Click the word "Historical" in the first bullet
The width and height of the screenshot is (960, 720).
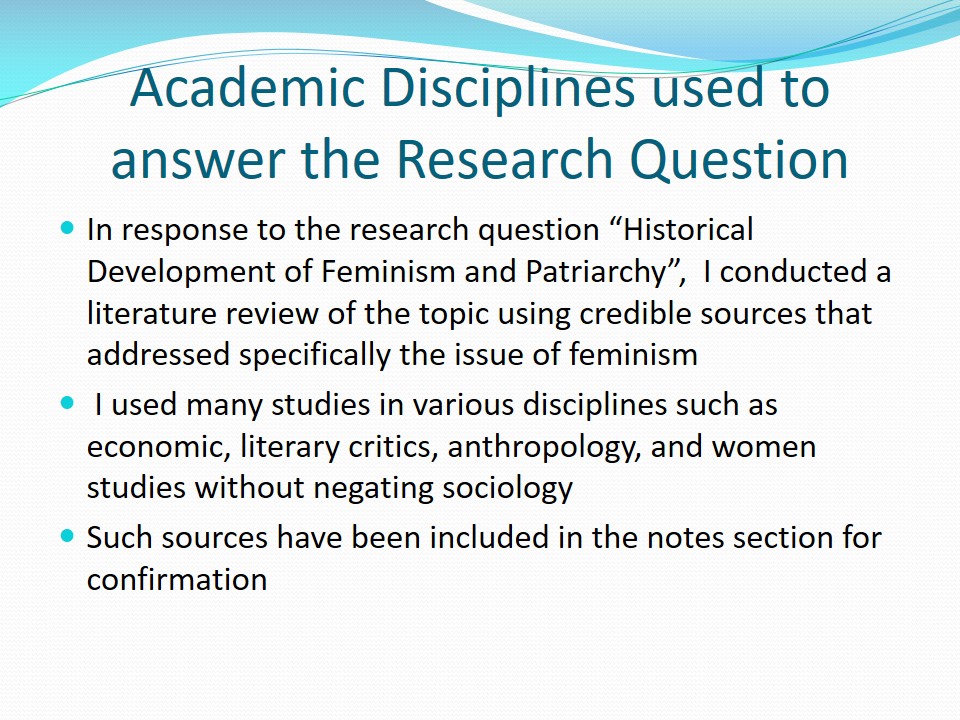pyautogui.click(x=689, y=230)
